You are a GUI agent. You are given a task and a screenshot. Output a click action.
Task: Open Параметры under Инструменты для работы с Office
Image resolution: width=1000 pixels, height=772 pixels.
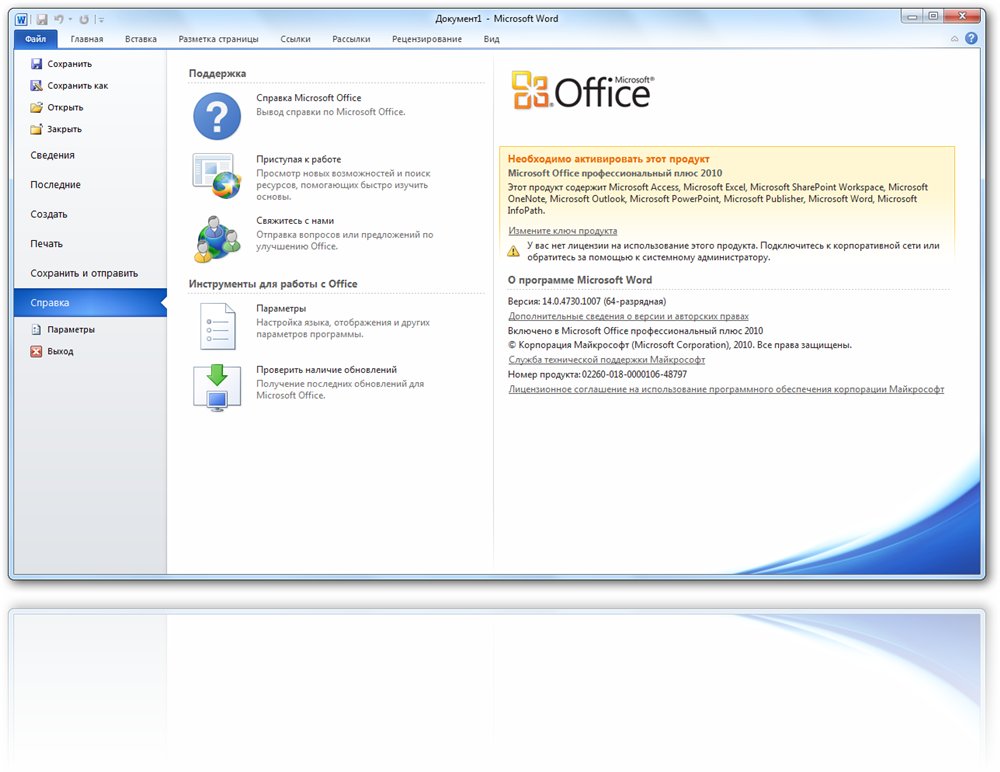(217, 326)
